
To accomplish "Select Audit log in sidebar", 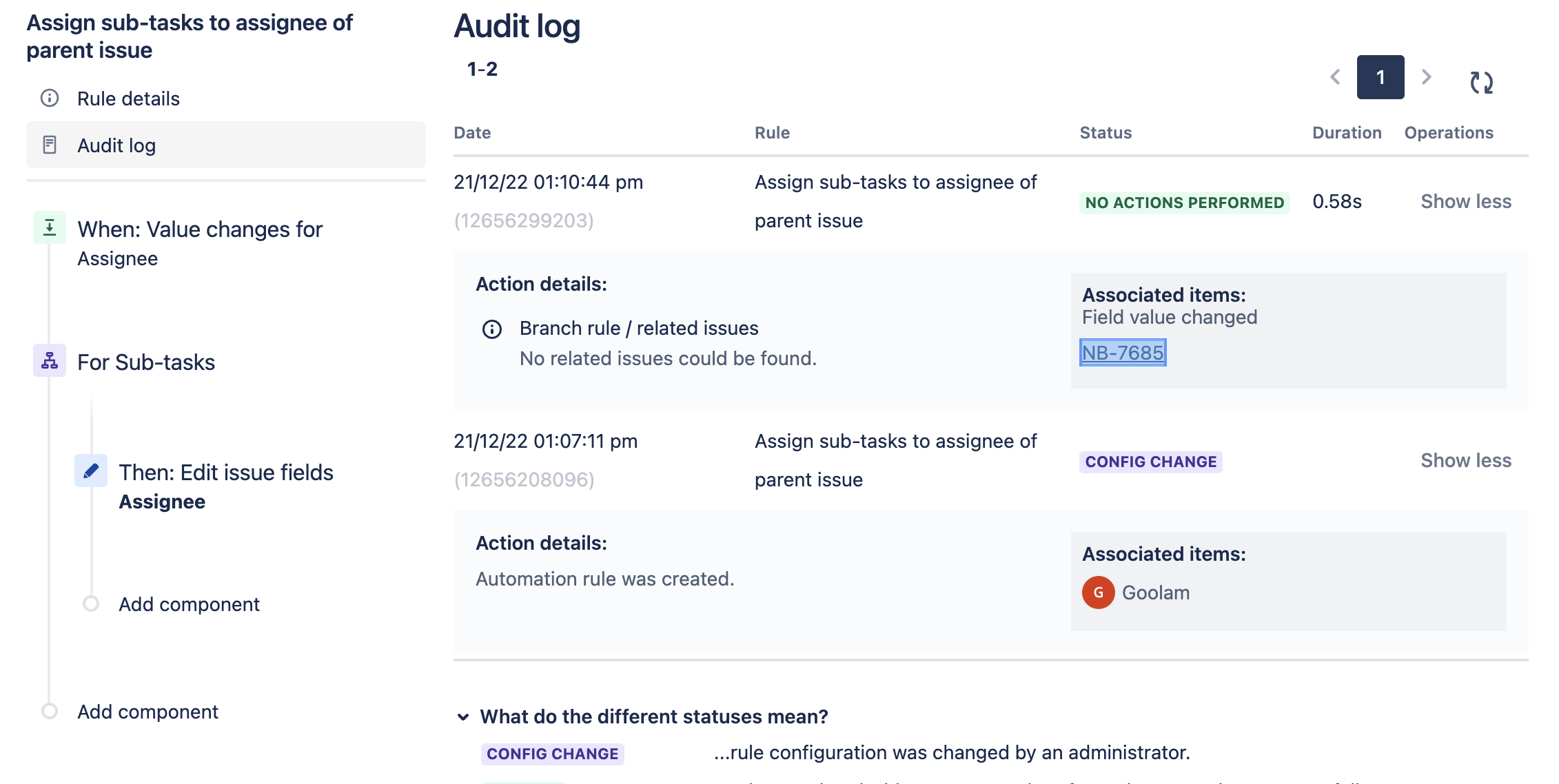I will (x=116, y=145).
